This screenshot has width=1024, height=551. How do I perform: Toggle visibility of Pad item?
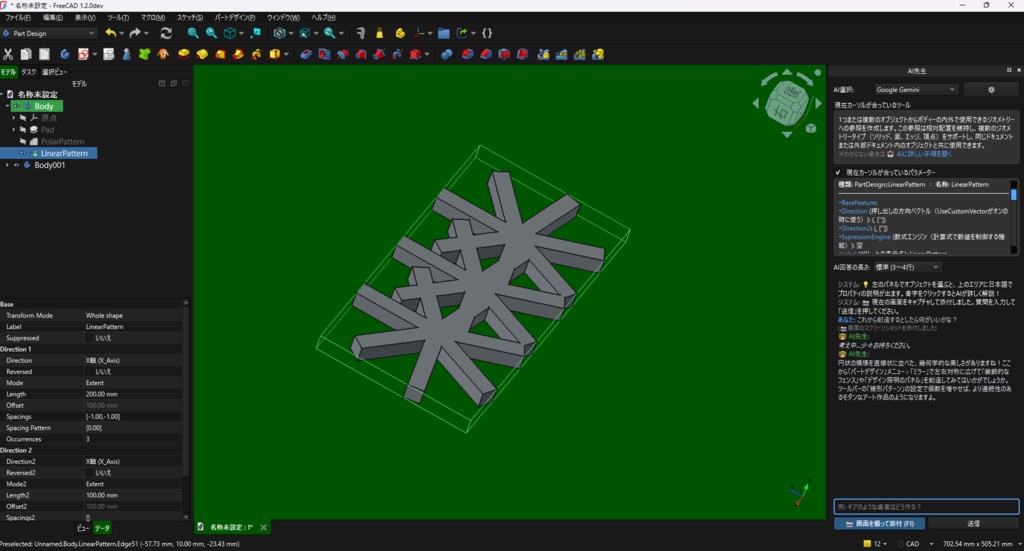click(24, 129)
